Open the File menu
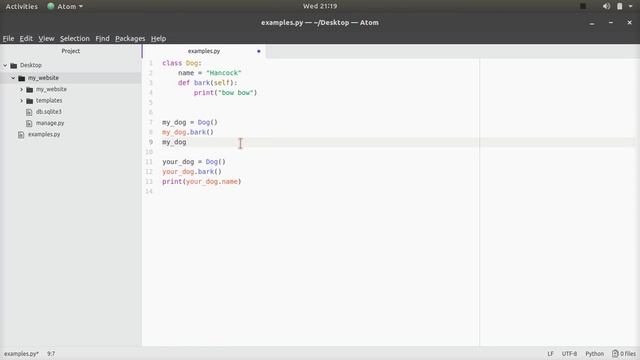This screenshot has height=360, width=640. 8,38
